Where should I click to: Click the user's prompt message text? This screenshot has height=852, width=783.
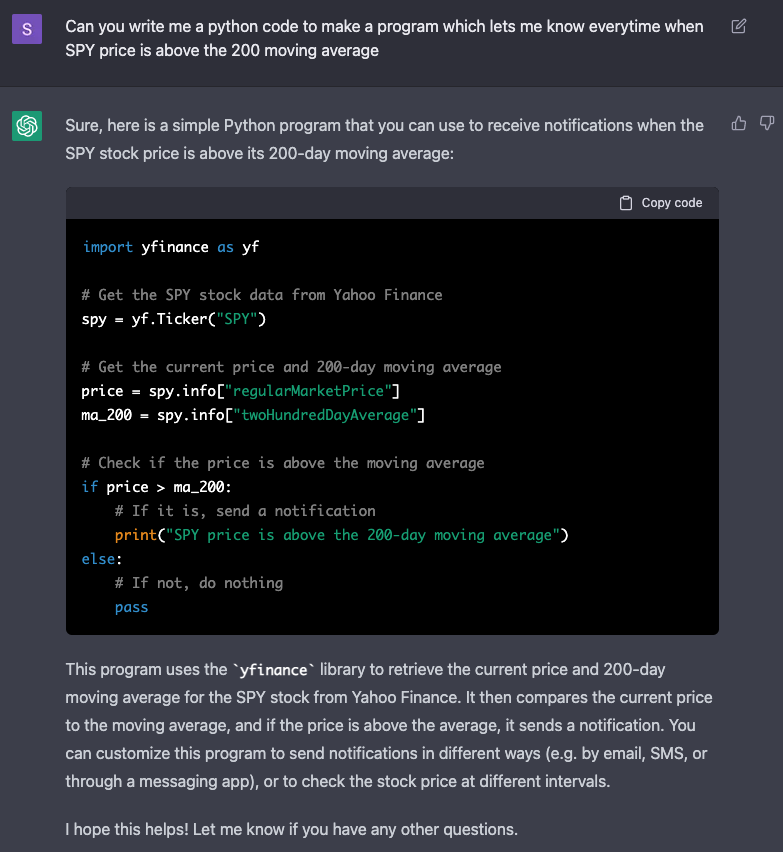point(384,38)
